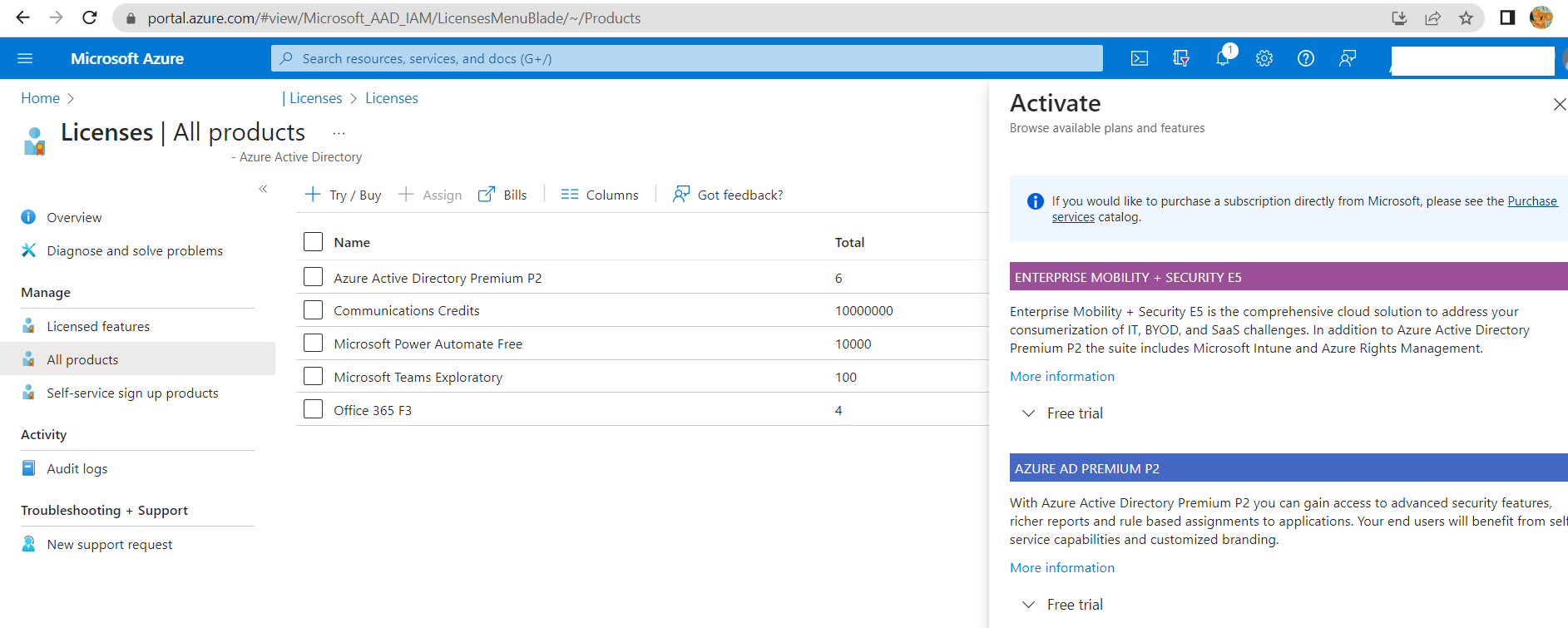Open the Directories + subscriptions filter icon
The image size is (1568, 628).
(x=1181, y=58)
